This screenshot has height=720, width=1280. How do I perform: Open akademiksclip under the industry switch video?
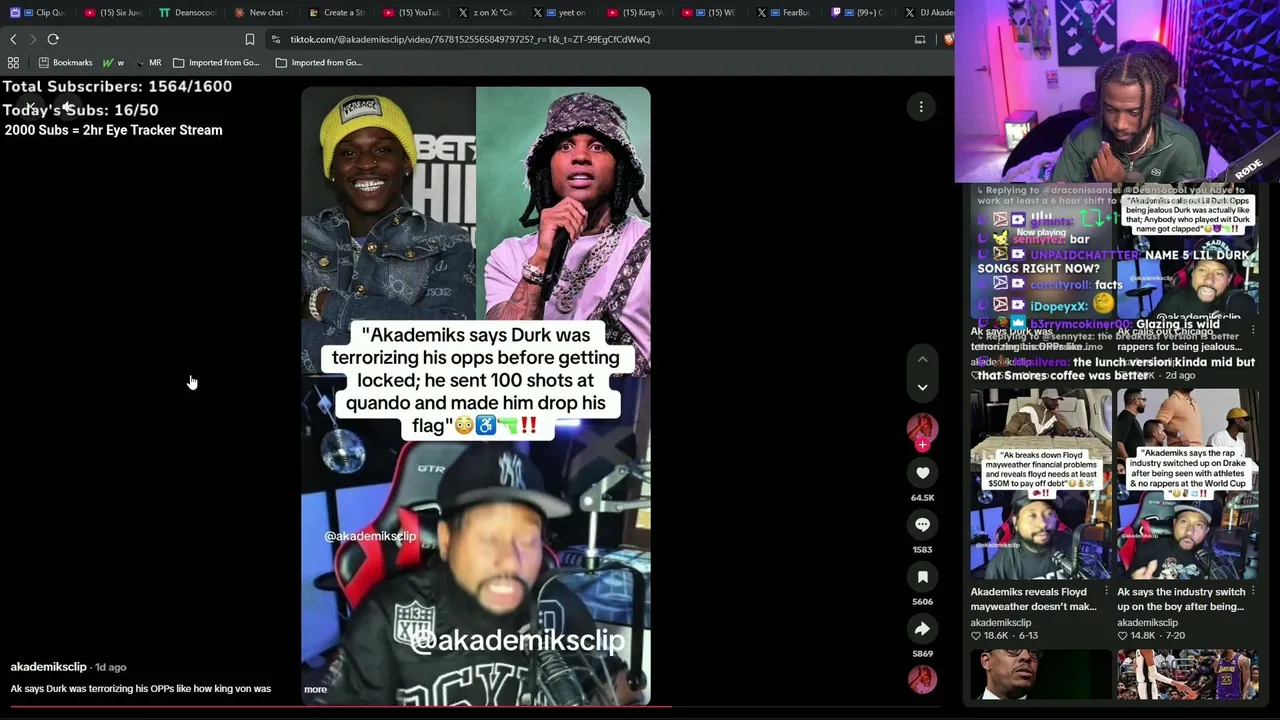1148,622
